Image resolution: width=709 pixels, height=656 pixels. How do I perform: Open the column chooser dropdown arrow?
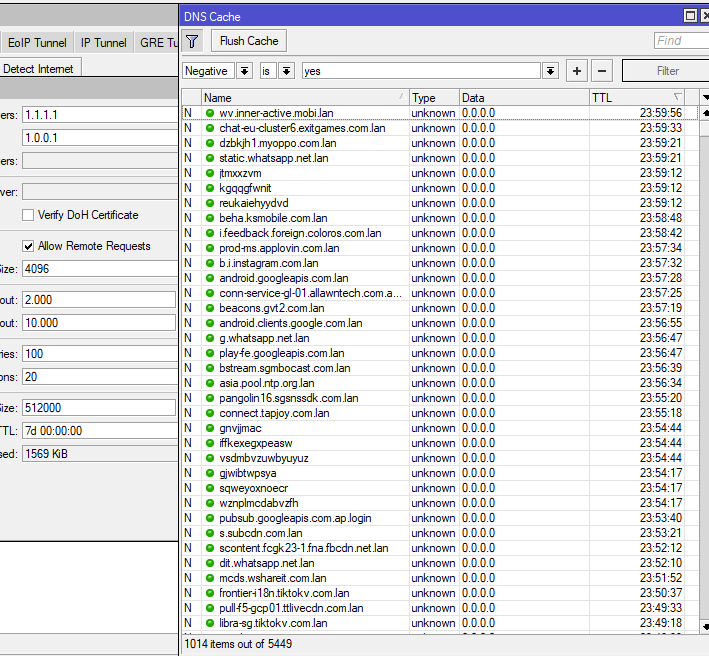(x=705, y=98)
